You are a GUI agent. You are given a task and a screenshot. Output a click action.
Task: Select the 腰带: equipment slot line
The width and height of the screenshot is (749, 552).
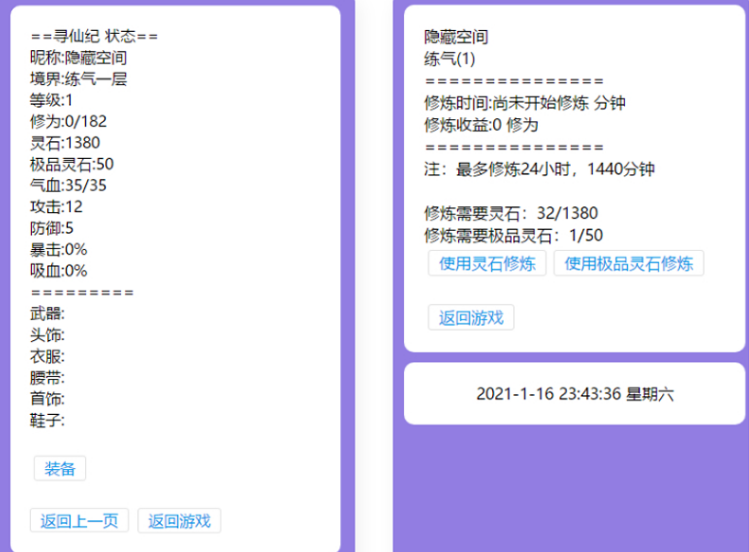[x=47, y=378]
